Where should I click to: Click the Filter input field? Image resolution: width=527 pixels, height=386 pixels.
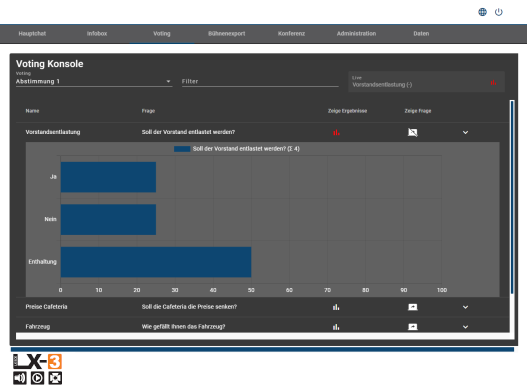(260, 81)
